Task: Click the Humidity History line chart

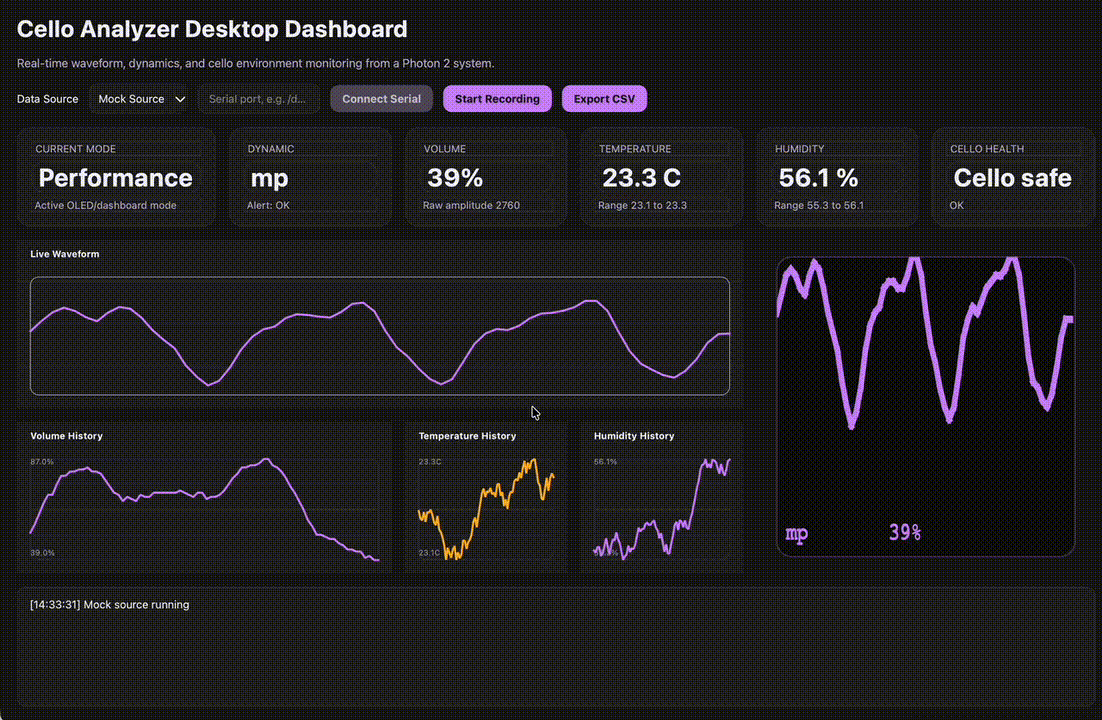Action: pyautogui.click(x=662, y=508)
